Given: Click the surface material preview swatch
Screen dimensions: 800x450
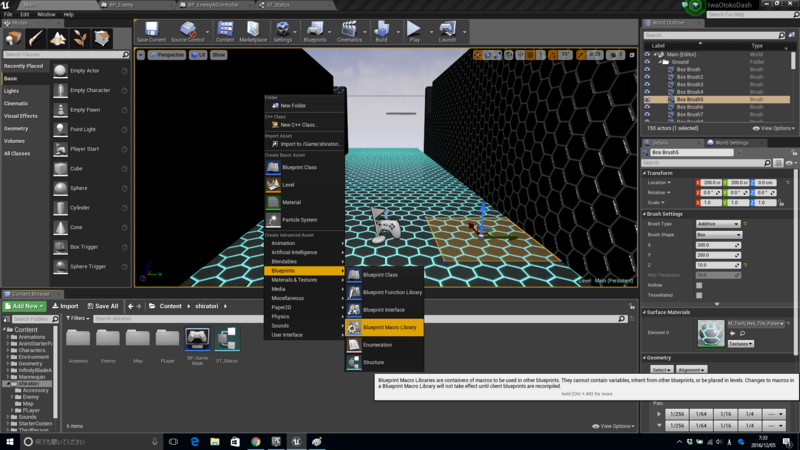Looking at the screenshot, I should [711, 334].
